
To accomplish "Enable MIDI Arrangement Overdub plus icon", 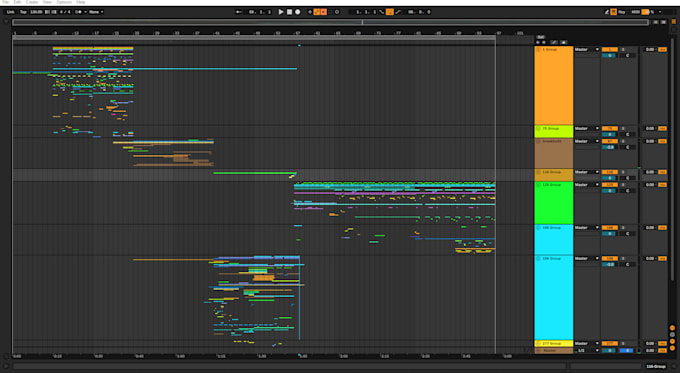I will [310, 12].
